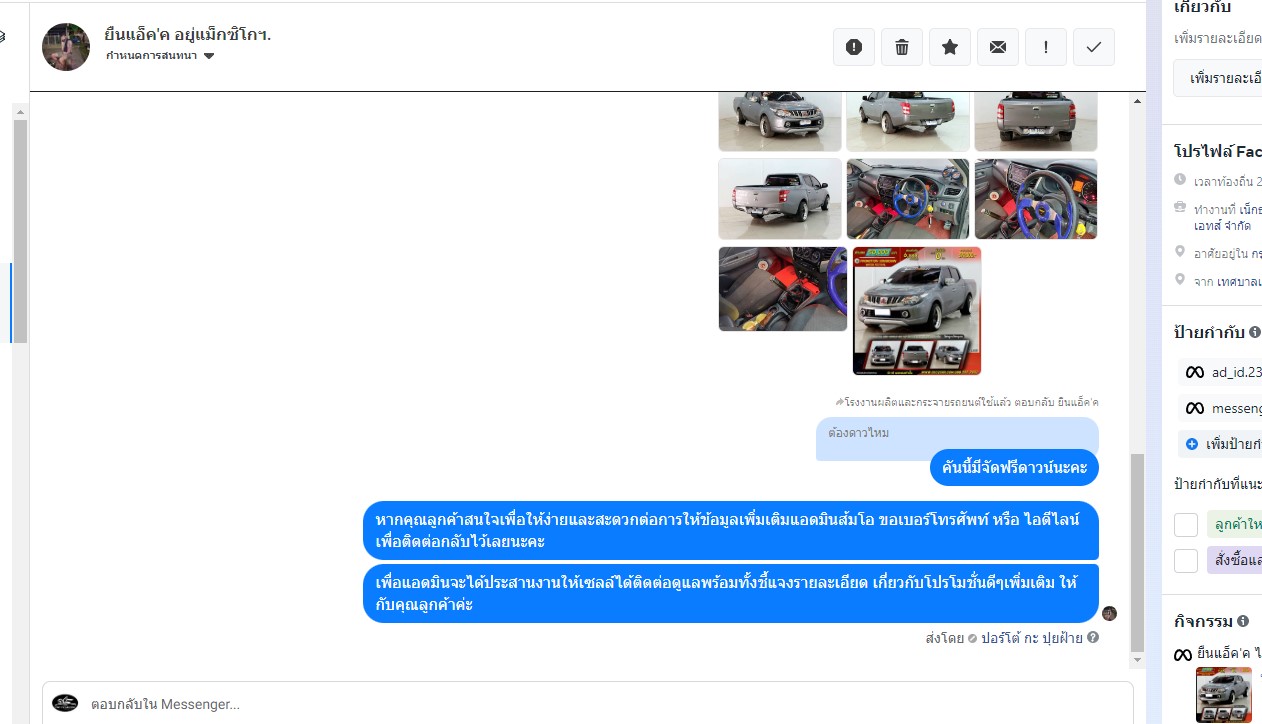This screenshot has width=1262, height=724.
Task: Click the reply bubble คันนี้มีจัดฟรีดาวน์นะคะ
Action: (1014, 467)
